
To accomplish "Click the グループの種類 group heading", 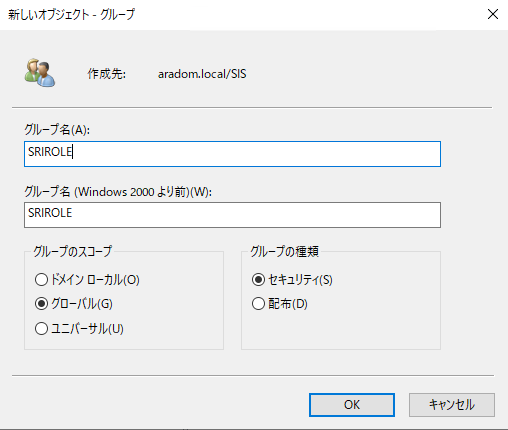I will point(285,251).
